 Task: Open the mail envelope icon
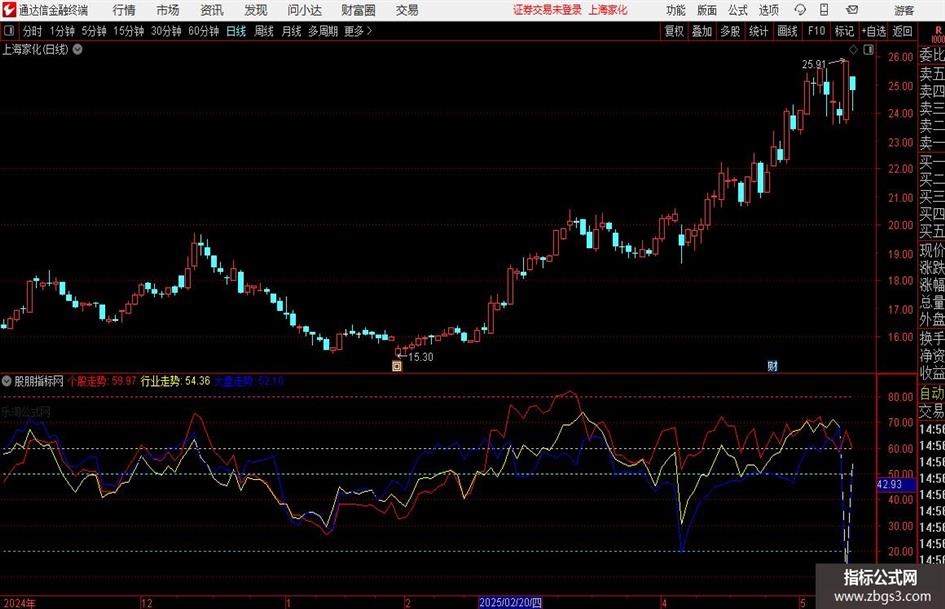(x=852, y=10)
